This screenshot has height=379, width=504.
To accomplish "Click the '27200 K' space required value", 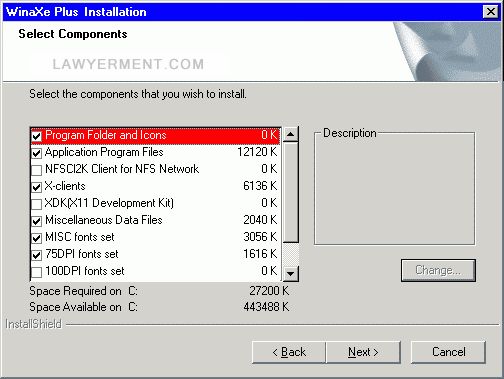I will (x=269, y=291).
